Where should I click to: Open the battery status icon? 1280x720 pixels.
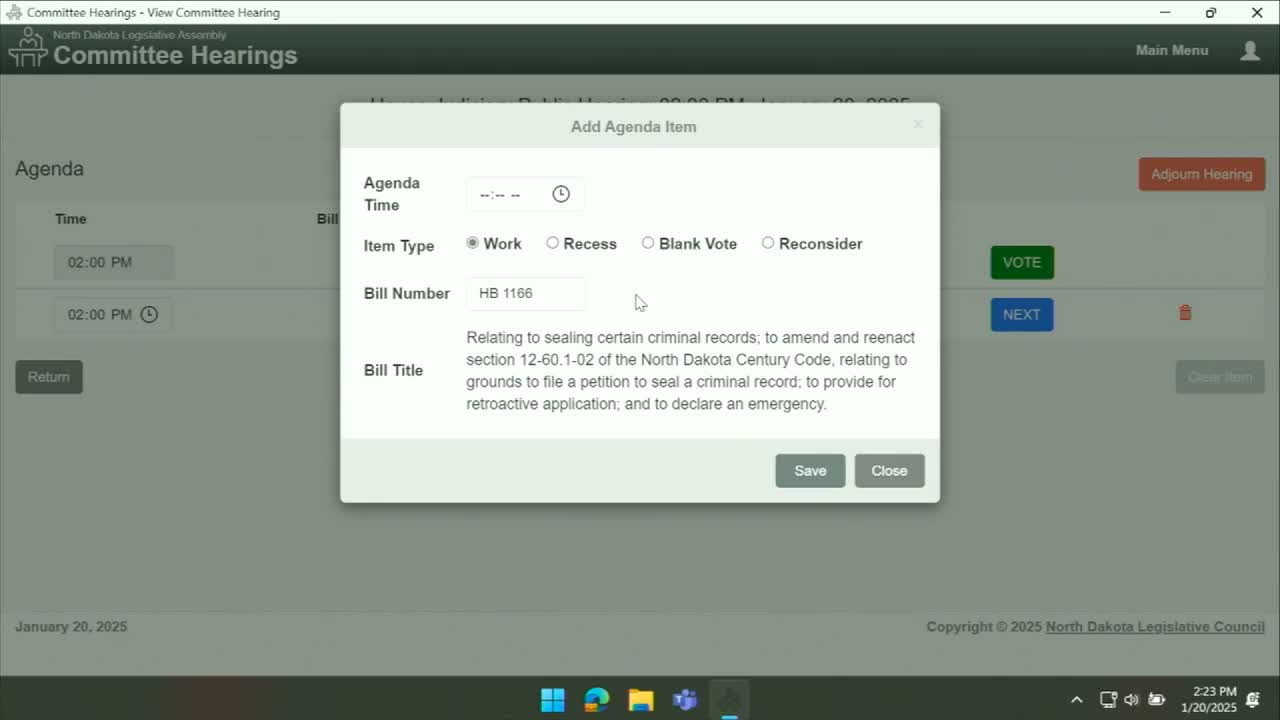point(1156,700)
